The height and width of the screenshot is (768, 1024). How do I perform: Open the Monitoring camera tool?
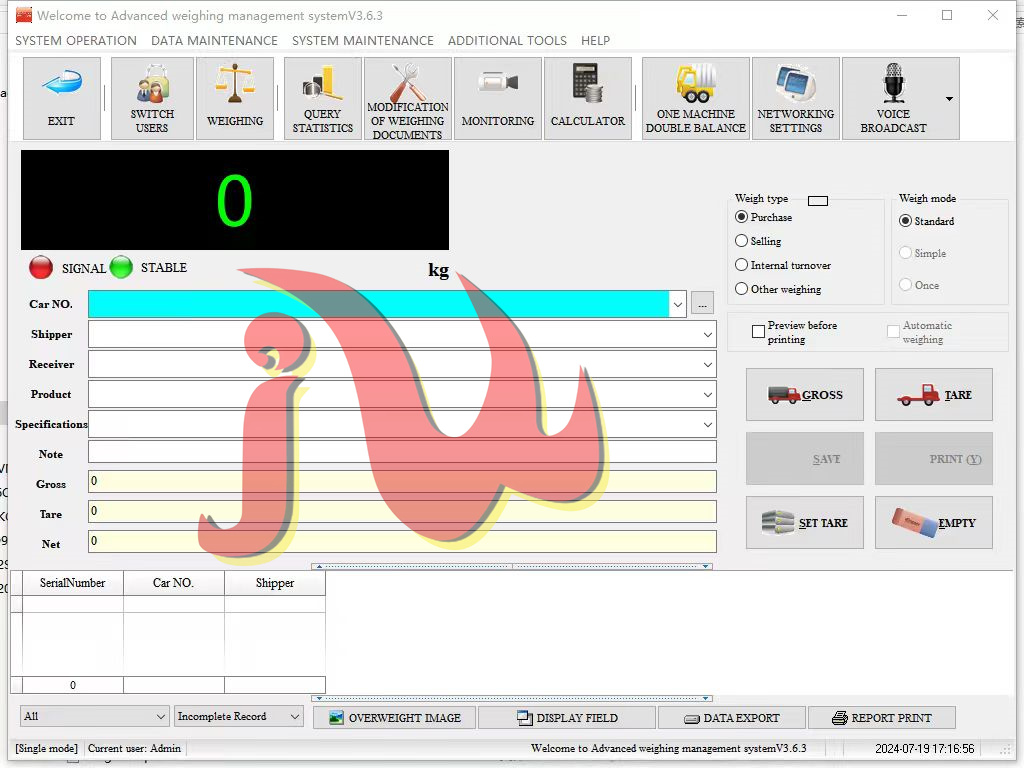498,99
